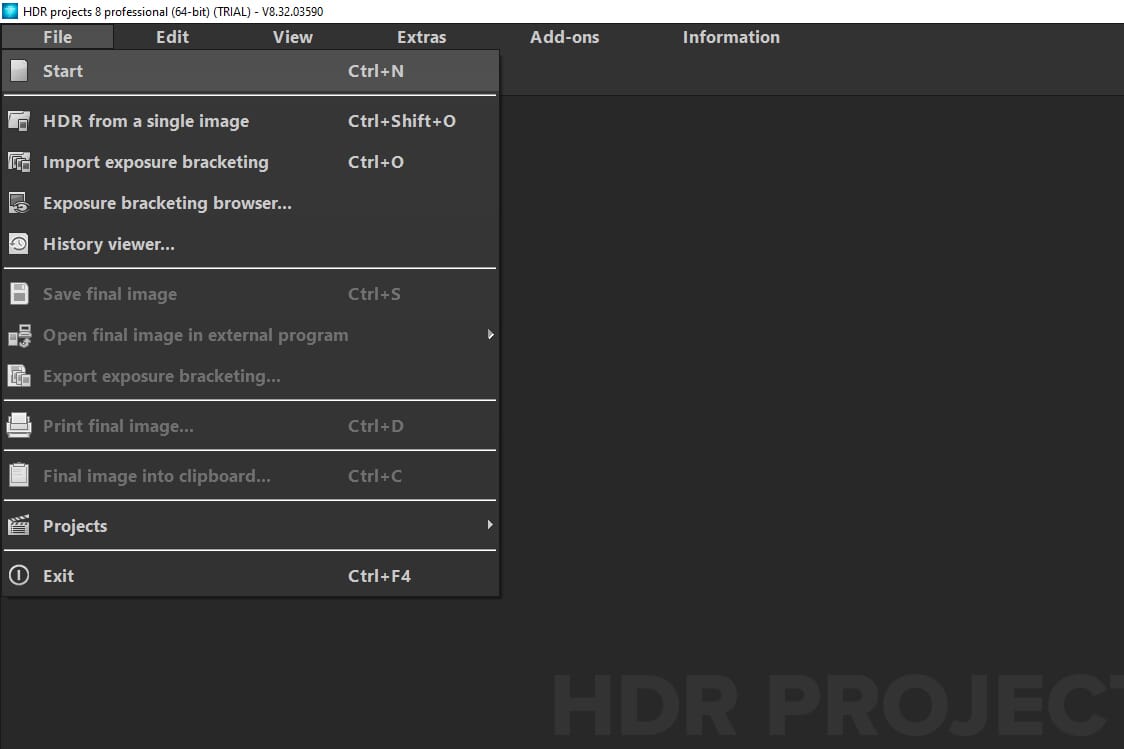
Task: Expand the Projects submenu arrow
Action: pyautogui.click(x=490, y=525)
